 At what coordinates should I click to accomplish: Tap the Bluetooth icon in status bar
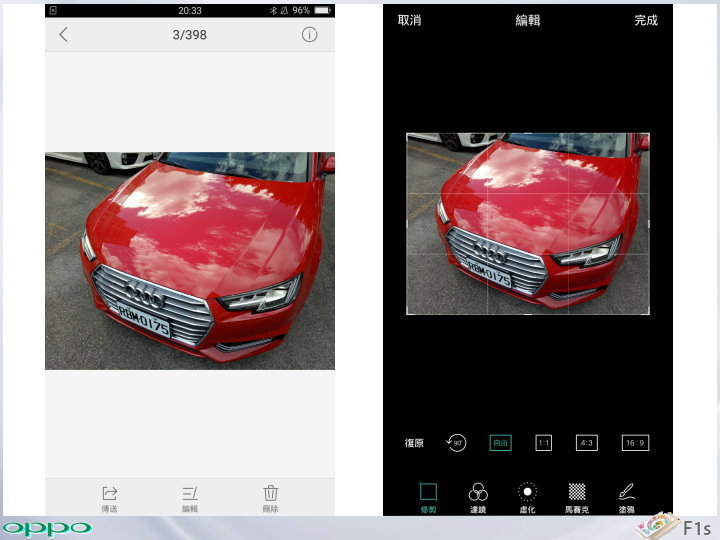(273, 10)
